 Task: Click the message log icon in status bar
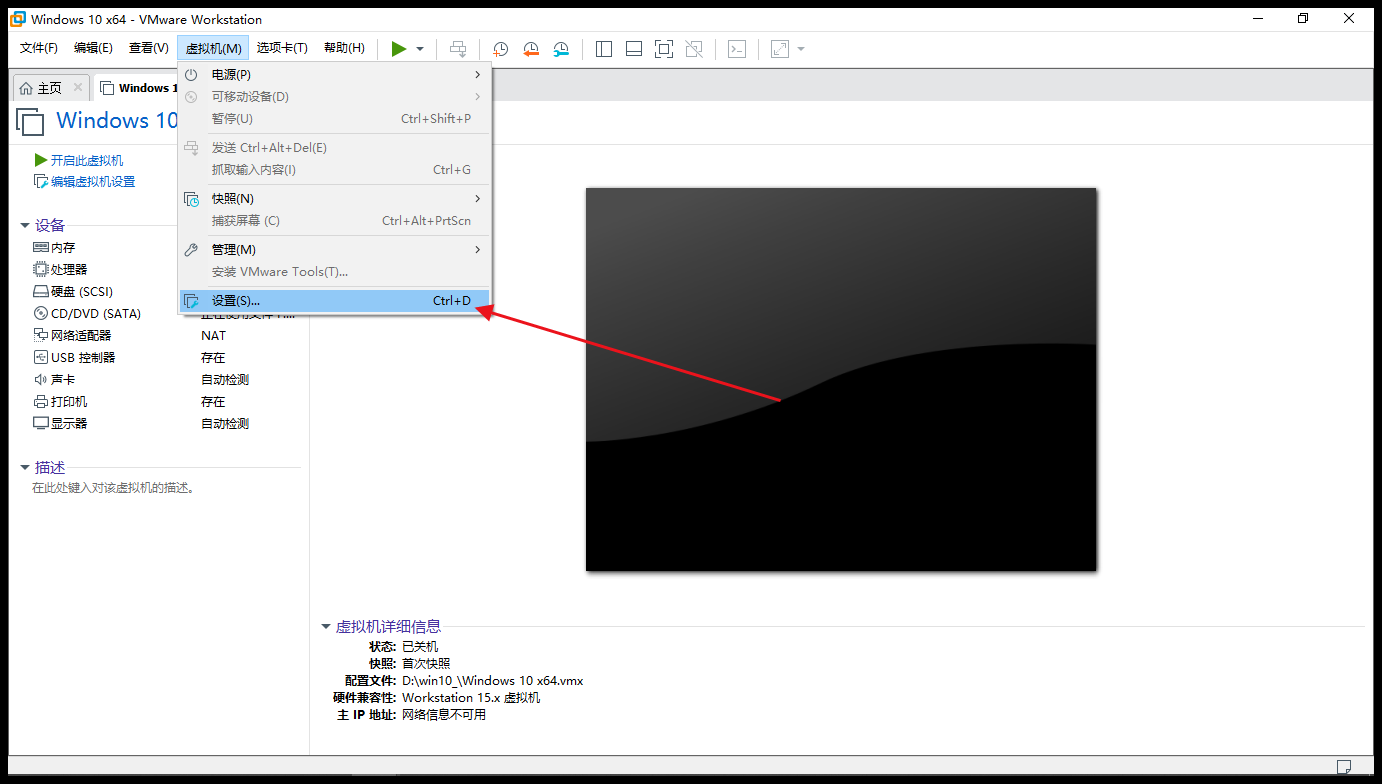1343,767
